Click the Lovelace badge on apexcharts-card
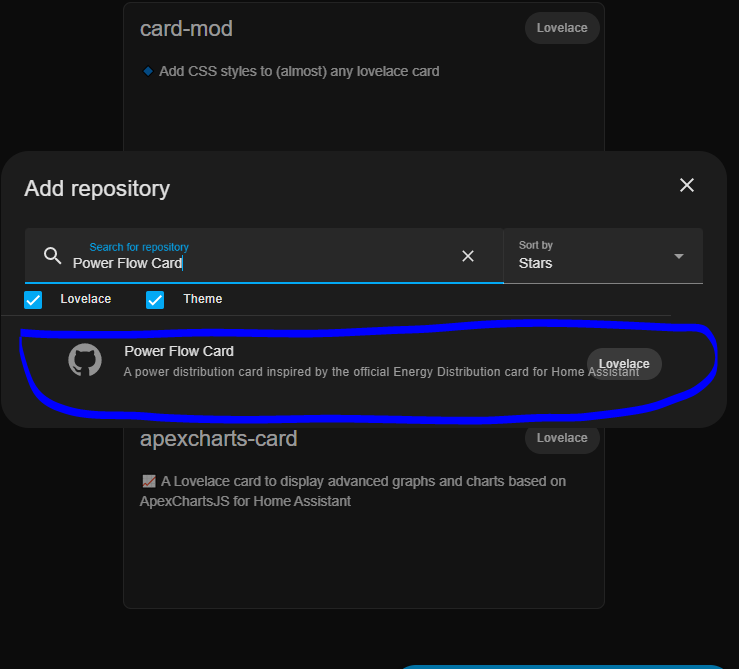The width and height of the screenshot is (739, 669). click(x=562, y=438)
